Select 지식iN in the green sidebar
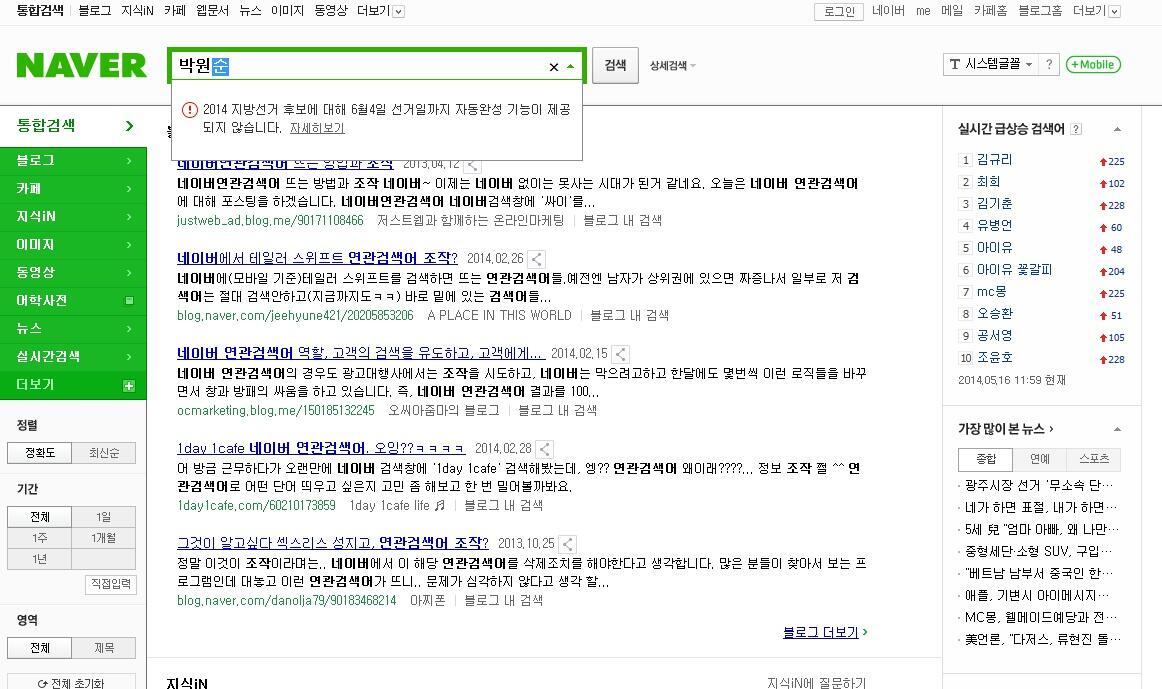Image resolution: width=1162 pixels, height=689 pixels. [x=73, y=216]
